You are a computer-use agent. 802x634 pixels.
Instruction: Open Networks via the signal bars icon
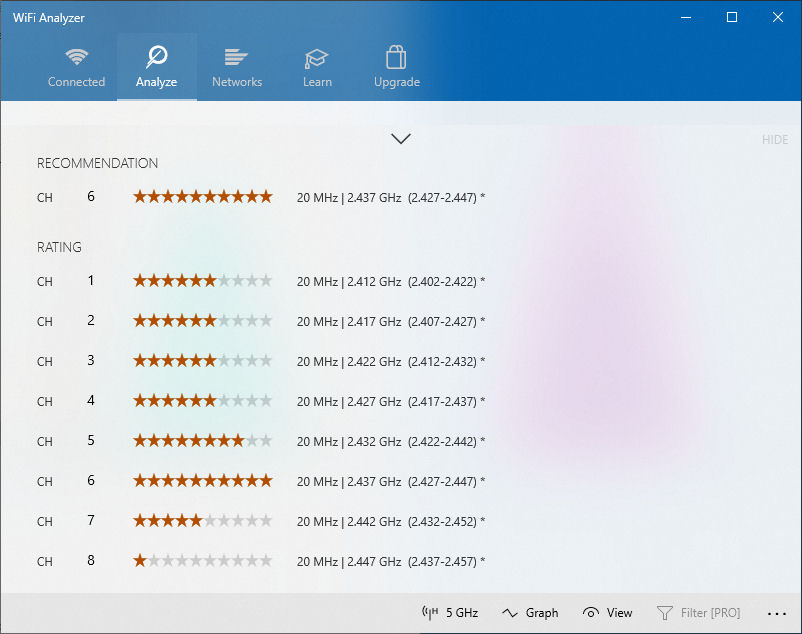click(x=236, y=57)
